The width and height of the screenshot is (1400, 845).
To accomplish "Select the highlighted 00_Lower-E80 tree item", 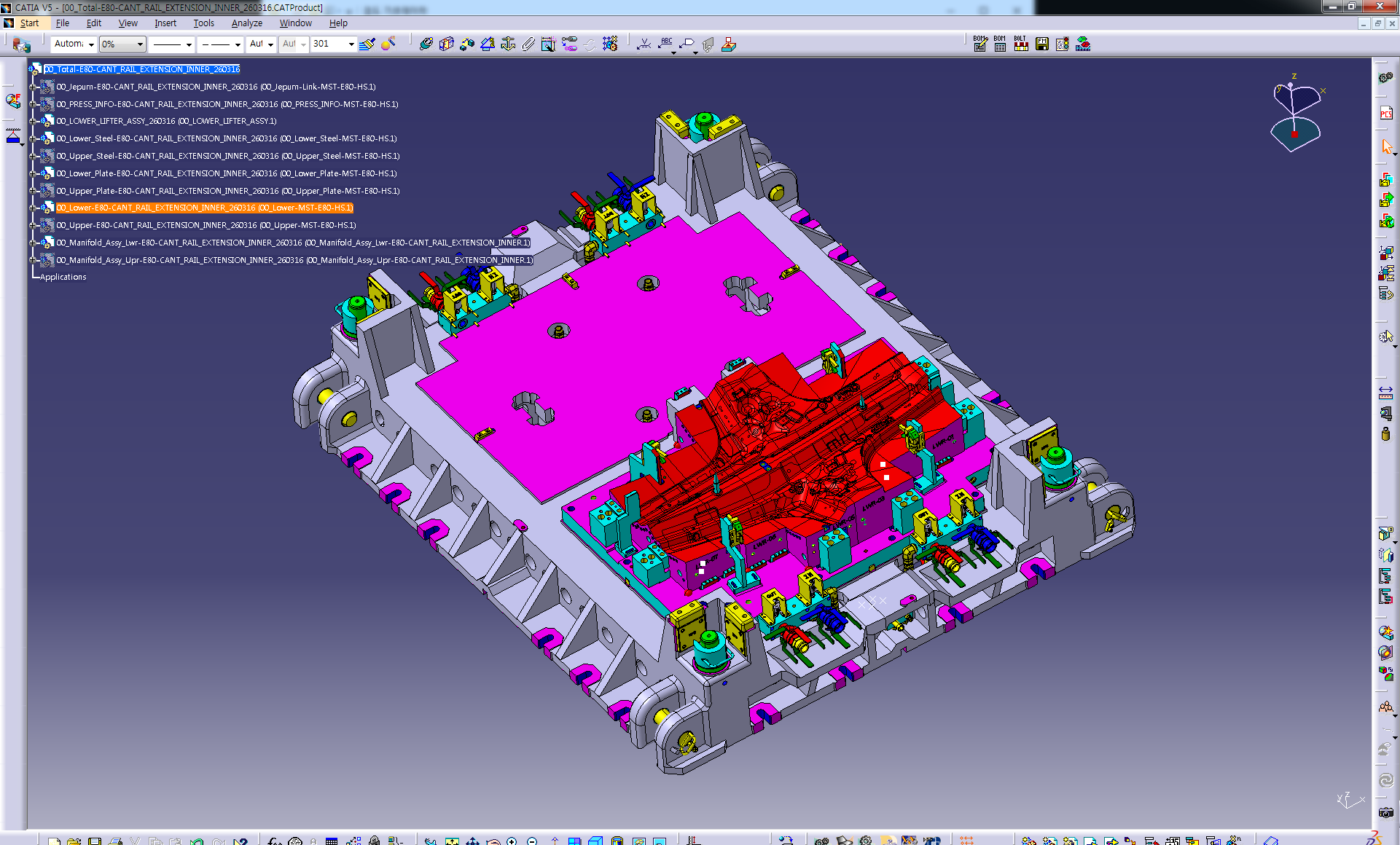I will (205, 208).
